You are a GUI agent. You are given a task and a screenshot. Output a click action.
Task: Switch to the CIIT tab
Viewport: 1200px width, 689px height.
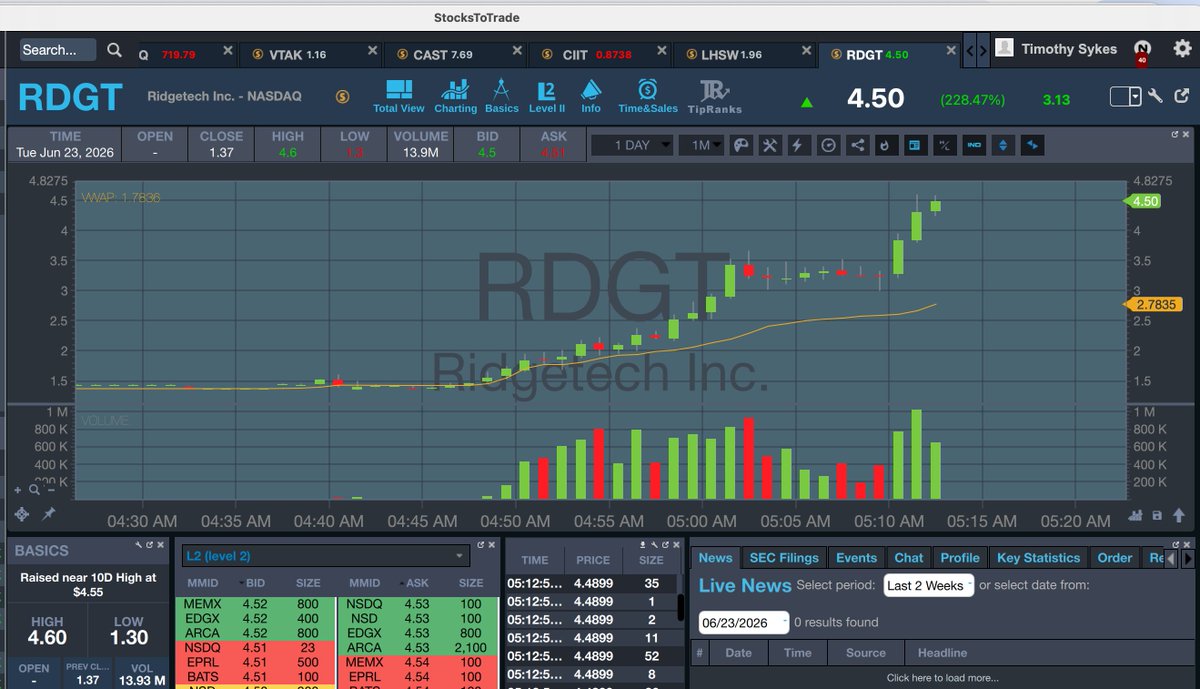click(600, 54)
